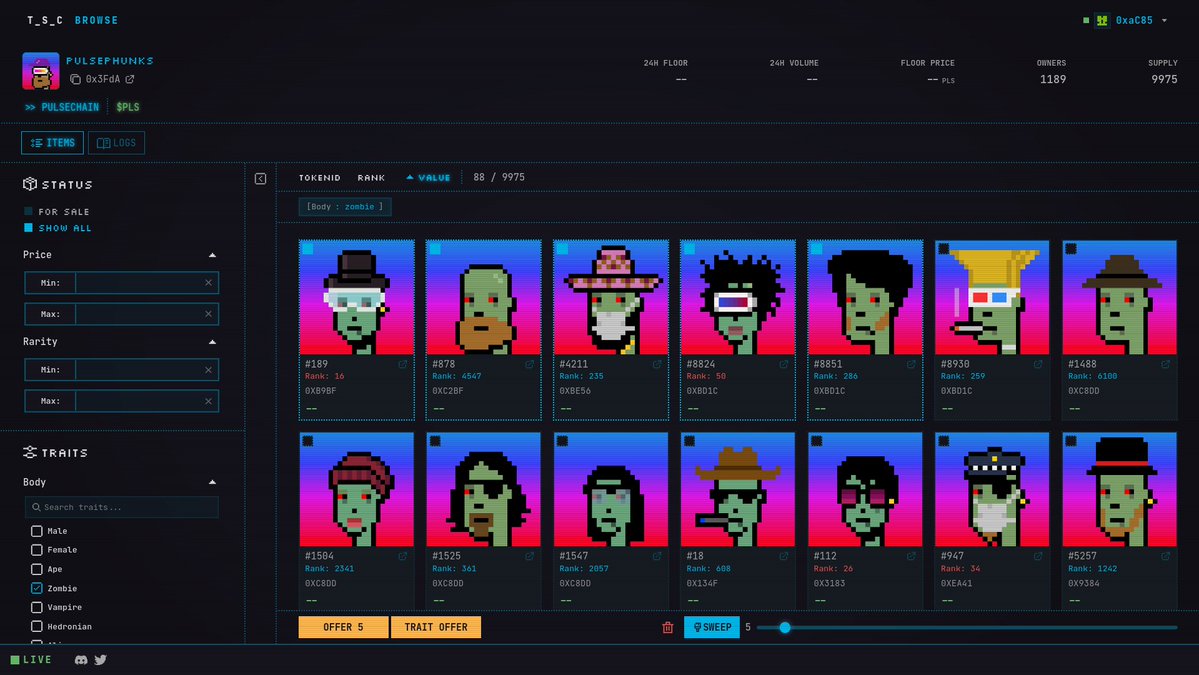Select the token #1488 card checkbox

(1071, 248)
